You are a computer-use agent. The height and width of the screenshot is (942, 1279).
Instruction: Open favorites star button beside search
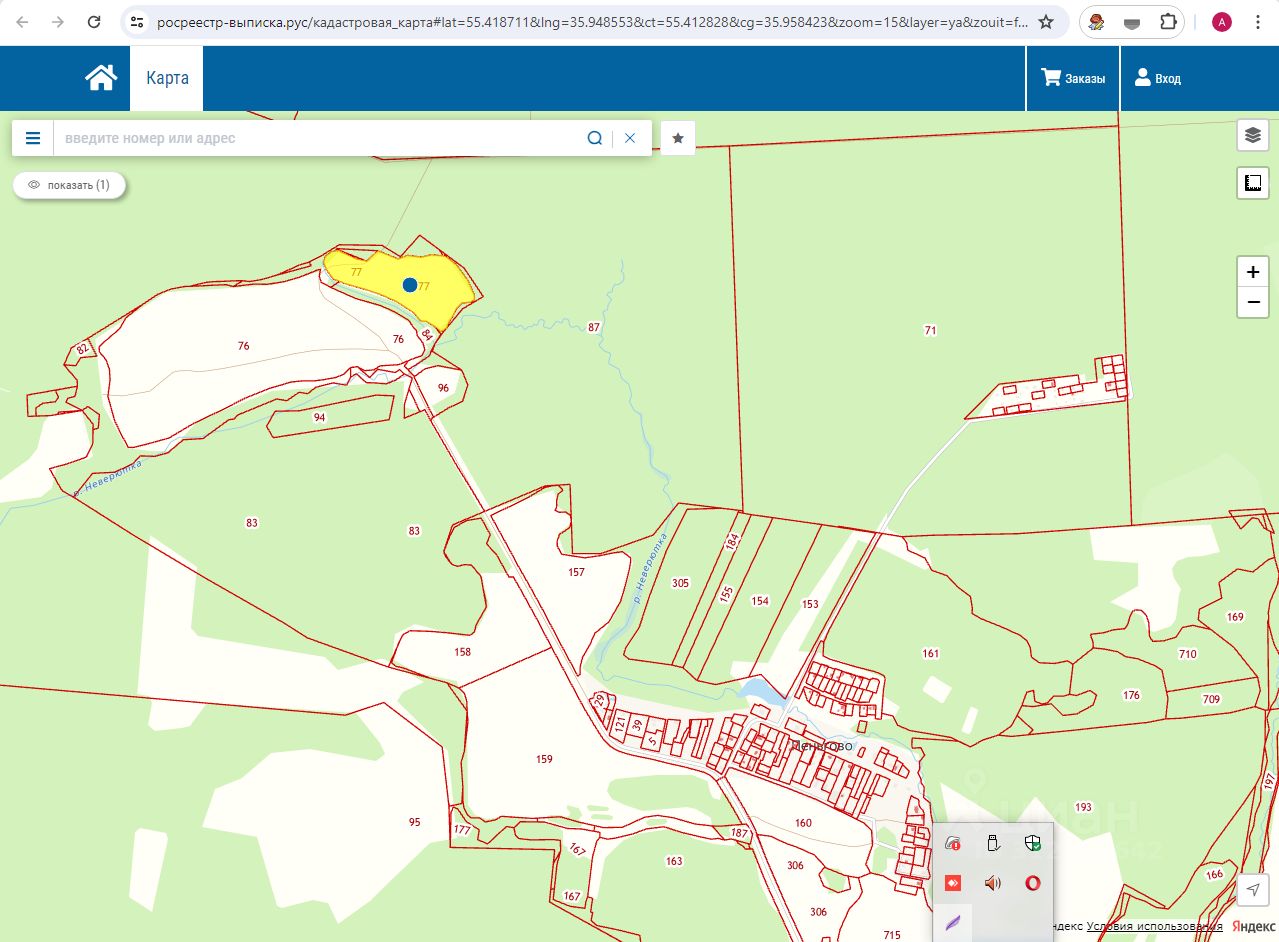click(678, 138)
